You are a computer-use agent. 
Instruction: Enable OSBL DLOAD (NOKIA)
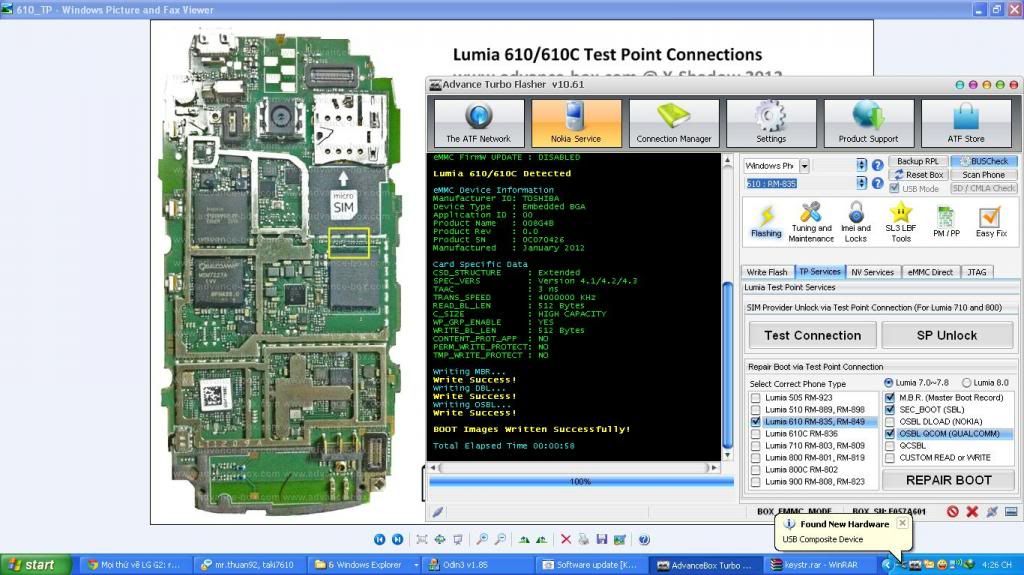coord(889,421)
